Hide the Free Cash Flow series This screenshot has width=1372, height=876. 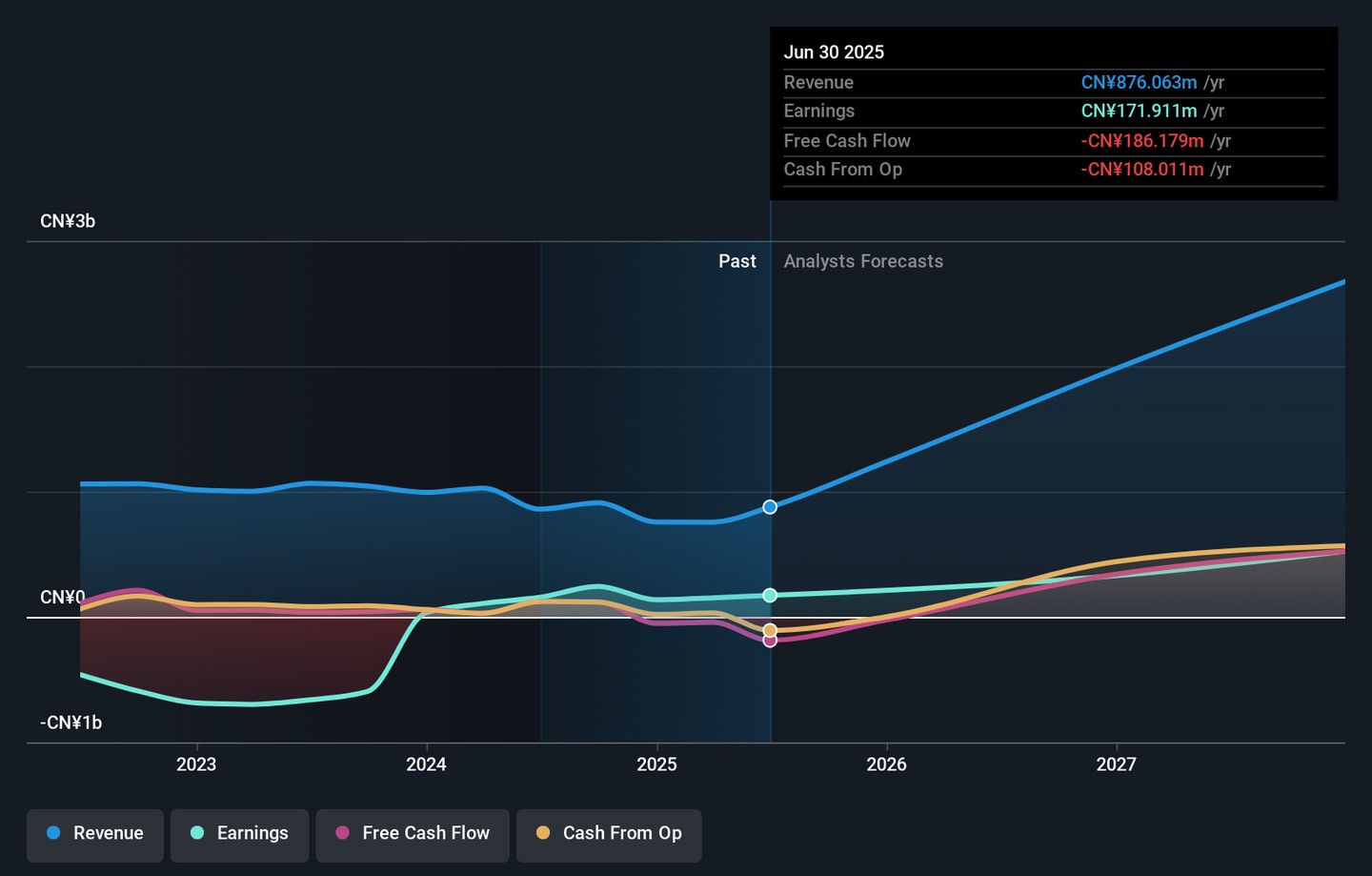click(413, 833)
